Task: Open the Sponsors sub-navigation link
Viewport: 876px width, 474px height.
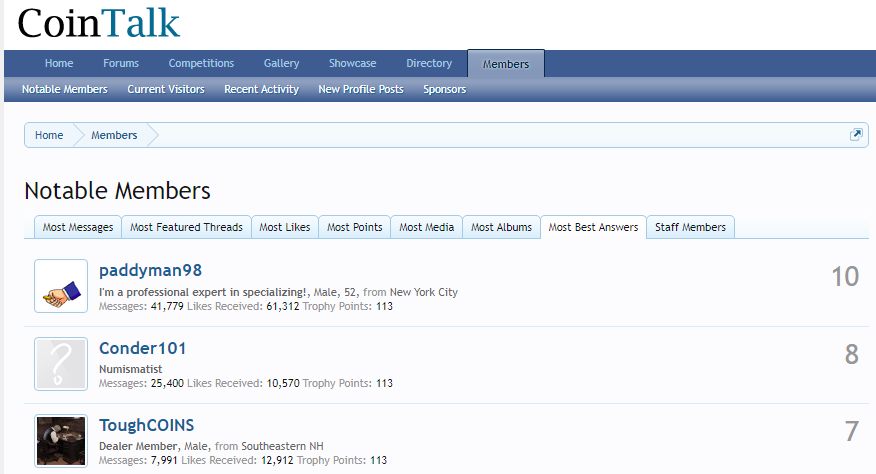Action: pos(444,89)
